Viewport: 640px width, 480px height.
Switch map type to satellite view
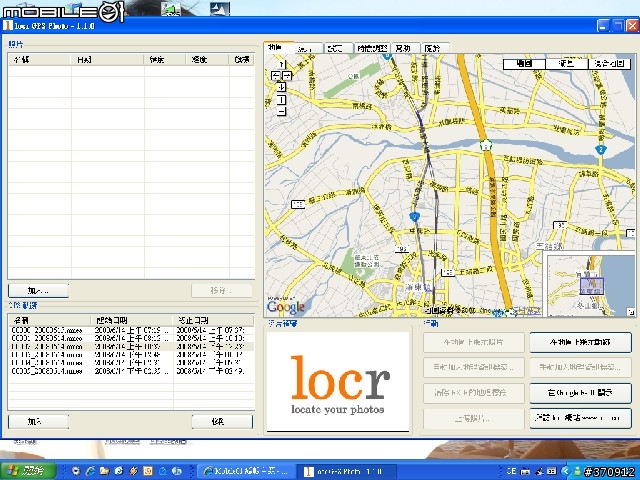567,64
